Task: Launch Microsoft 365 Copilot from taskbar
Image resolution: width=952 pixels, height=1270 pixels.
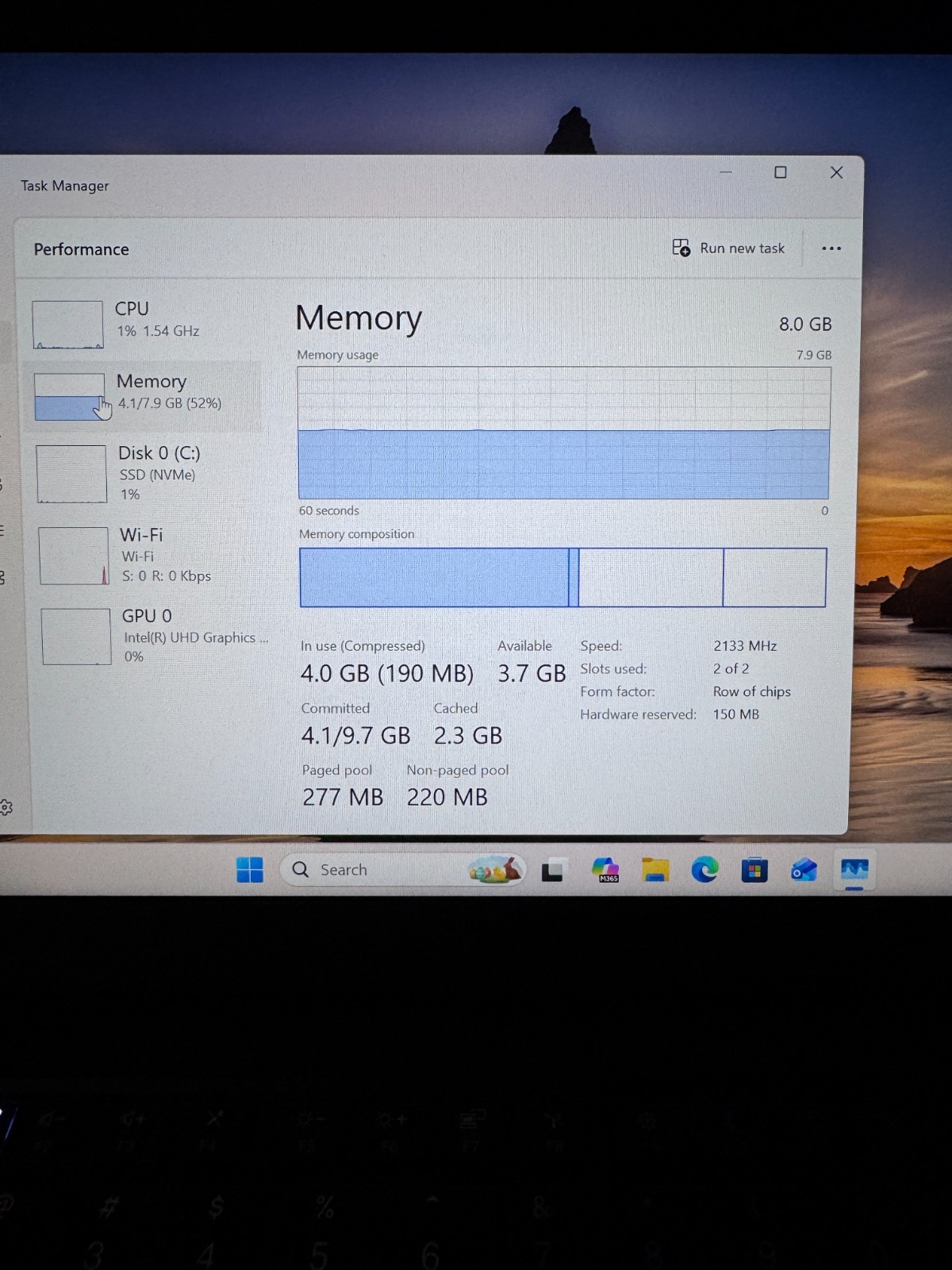Action: coord(606,871)
